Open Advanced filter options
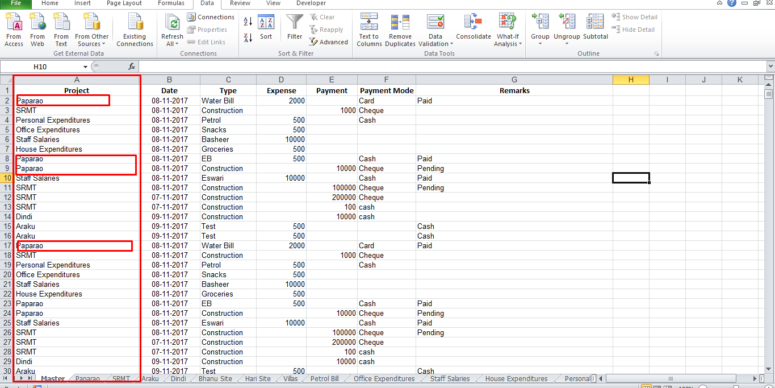The width and height of the screenshot is (775, 388). [328, 42]
